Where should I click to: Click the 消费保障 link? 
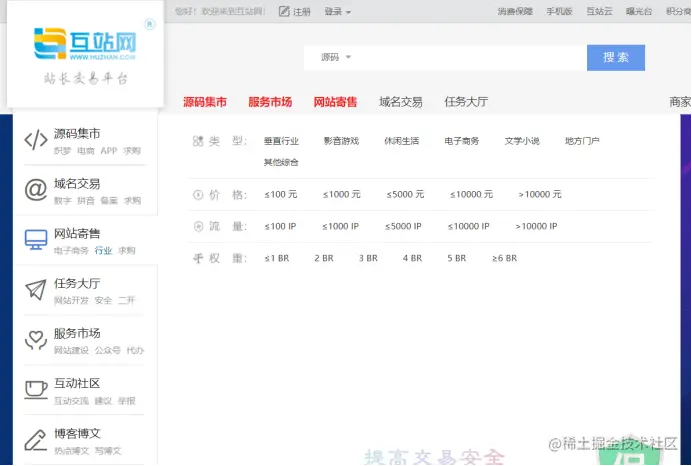pyautogui.click(x=515, y=11)
